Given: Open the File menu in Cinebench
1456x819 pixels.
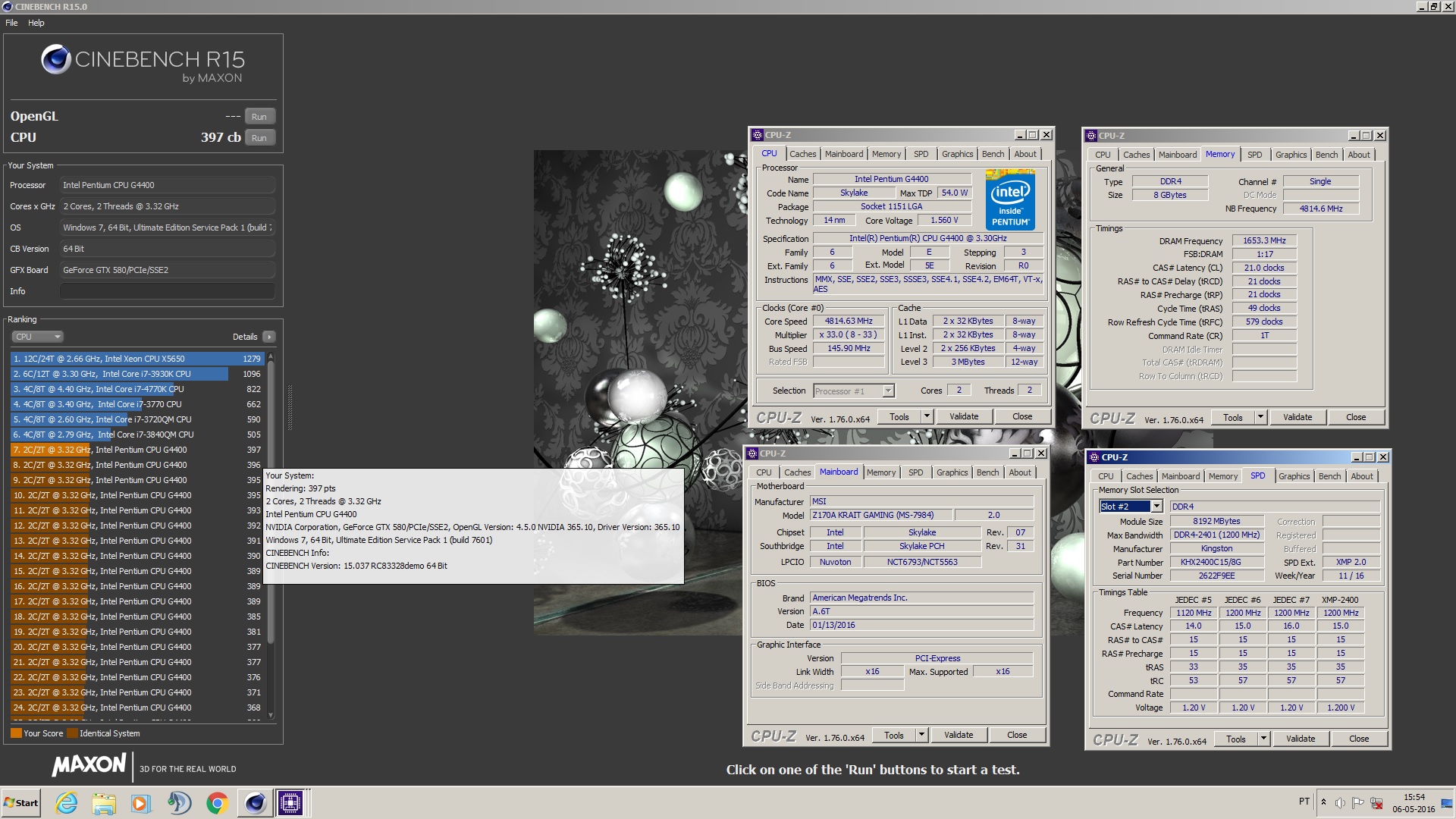Looking at the screenshot, I should point(11,23).
